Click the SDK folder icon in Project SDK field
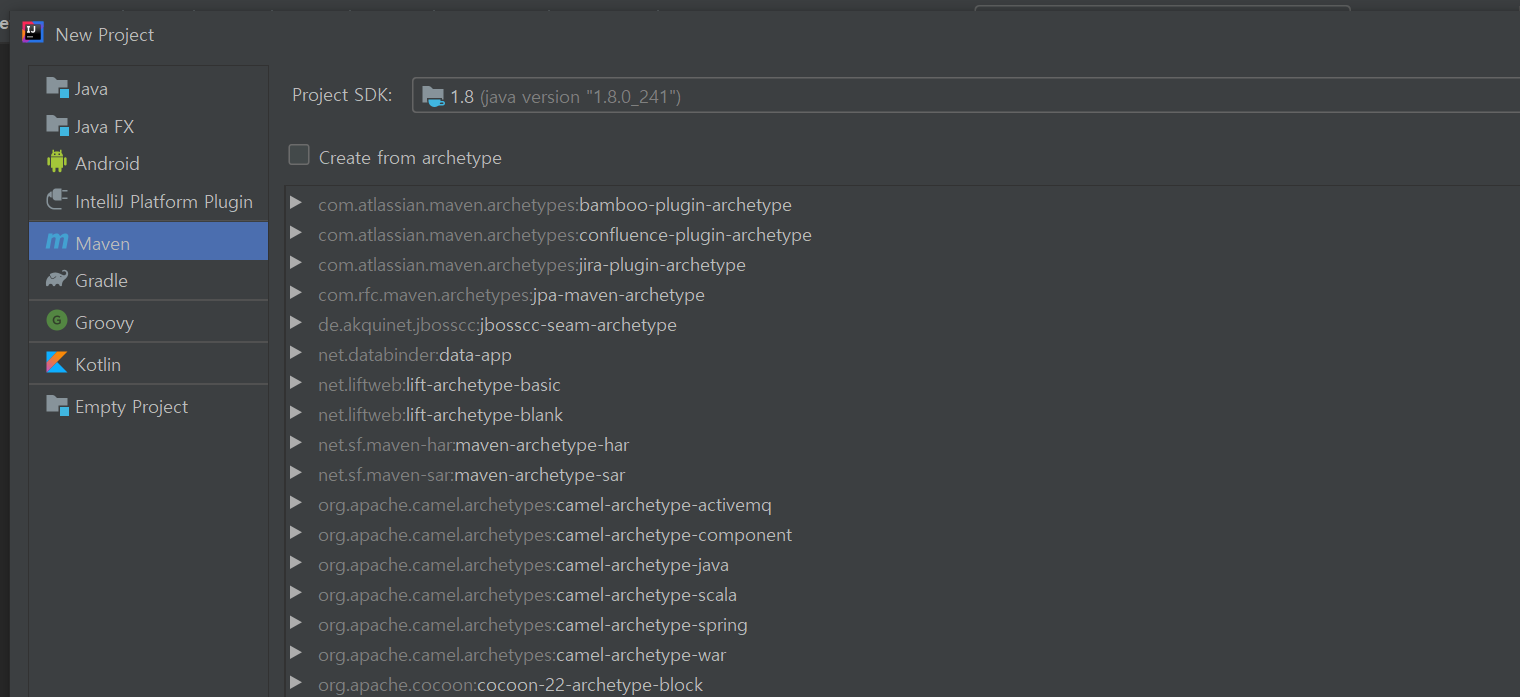Image resolution: width=1520 pixels, height=697 pixels. coord(433,96)
